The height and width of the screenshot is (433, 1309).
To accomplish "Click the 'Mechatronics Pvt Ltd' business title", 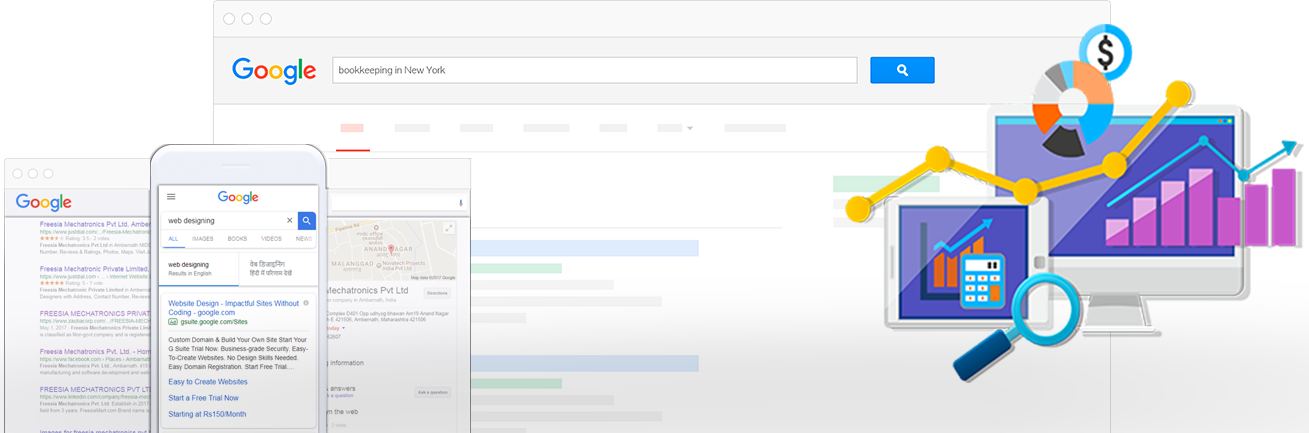I will tap(369, 291).
